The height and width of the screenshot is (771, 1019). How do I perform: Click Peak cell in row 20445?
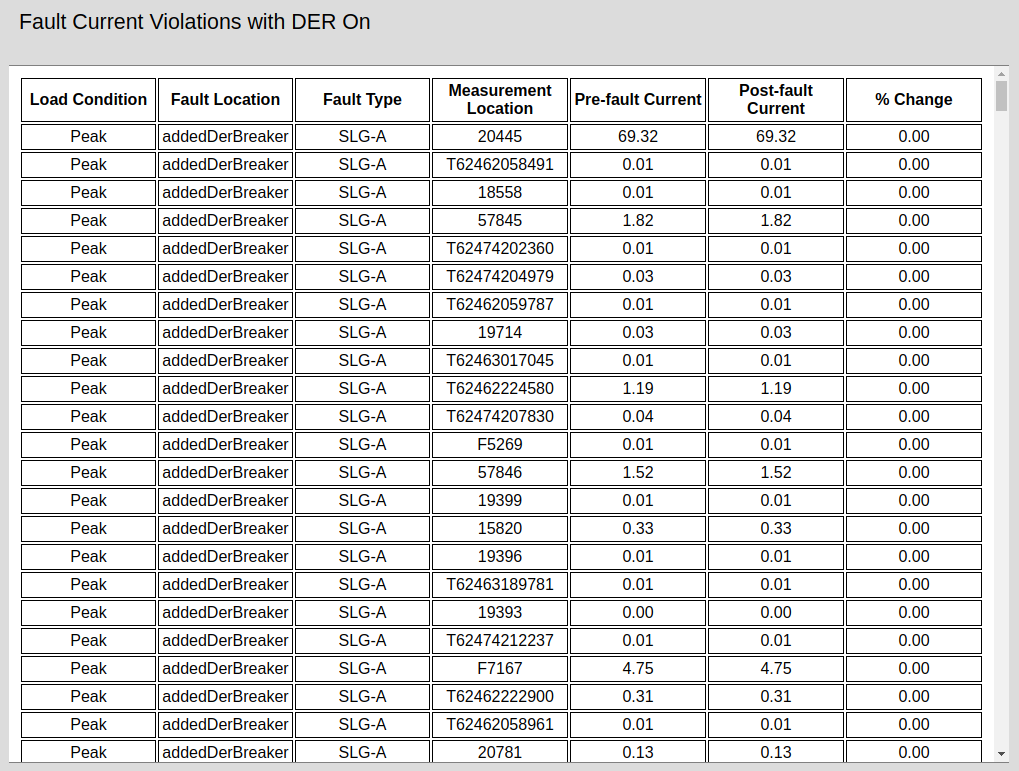[88, 137]
